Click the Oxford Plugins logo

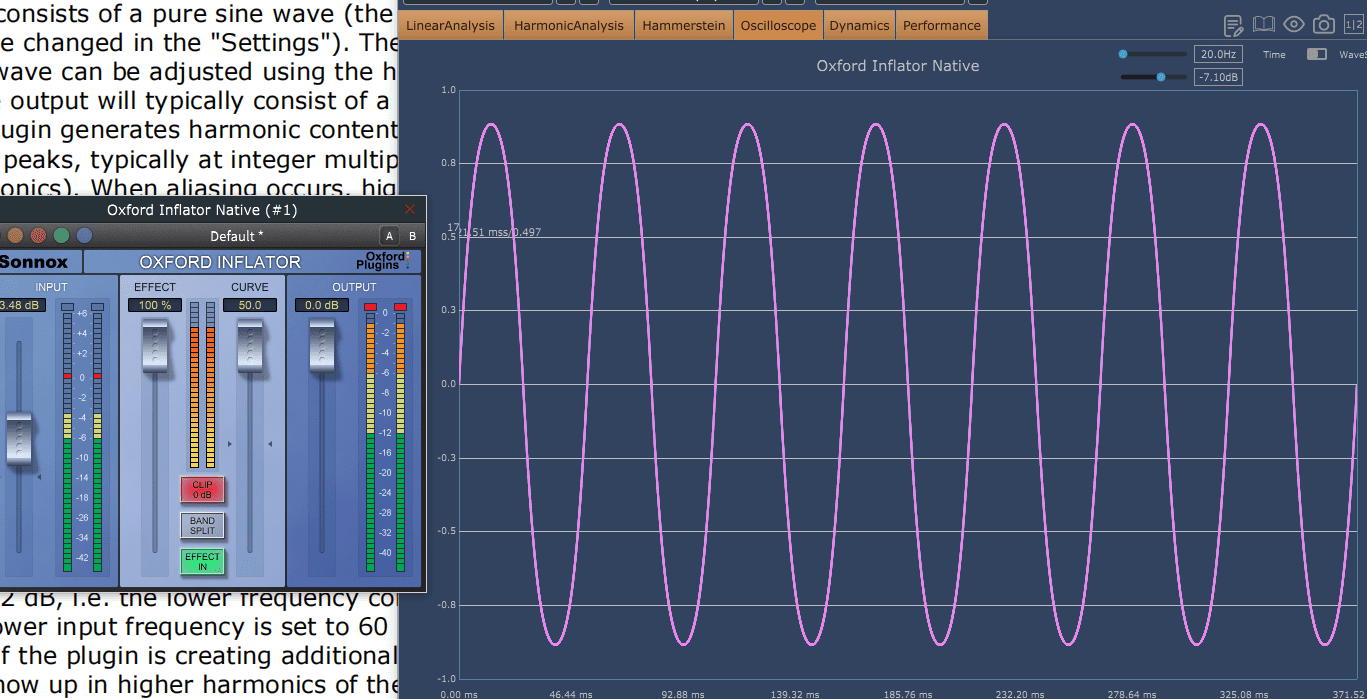click(x=384, y=261)
